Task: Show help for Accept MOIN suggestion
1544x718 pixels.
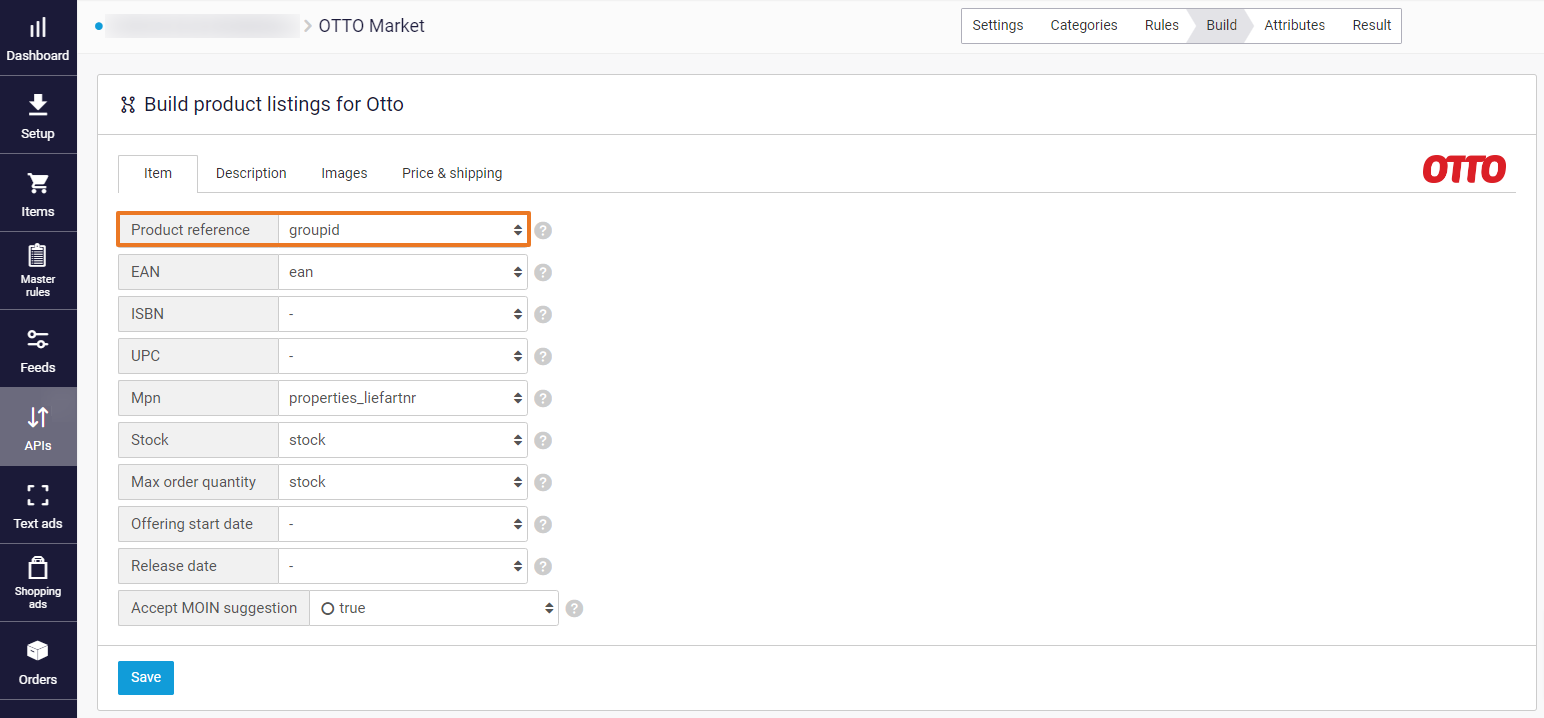Action: coord(574,608)
